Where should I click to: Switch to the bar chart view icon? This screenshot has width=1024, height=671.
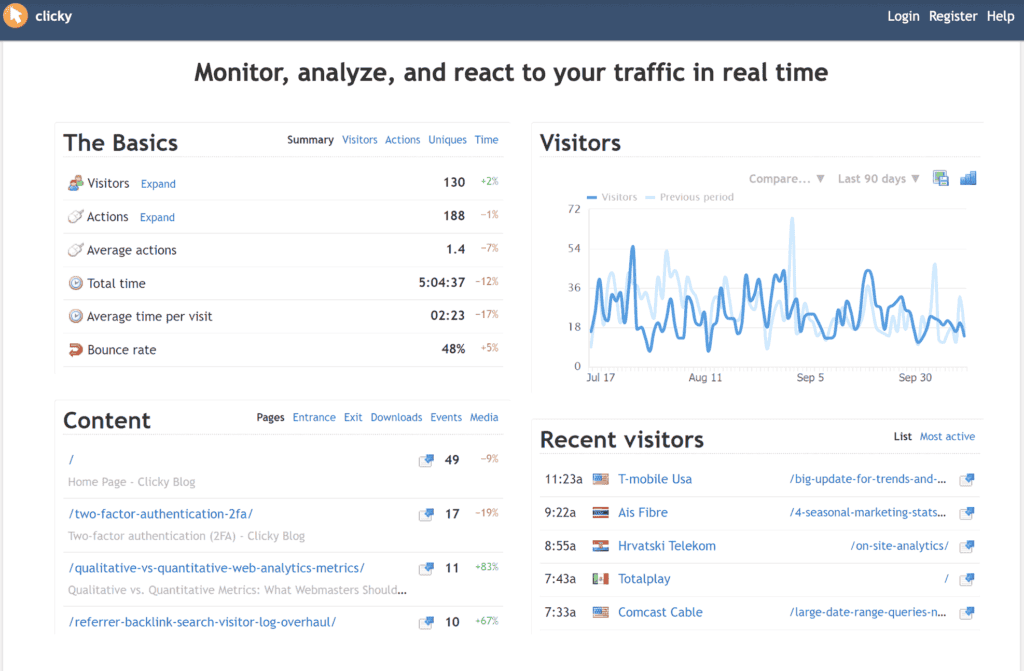[x=967, y=177]
